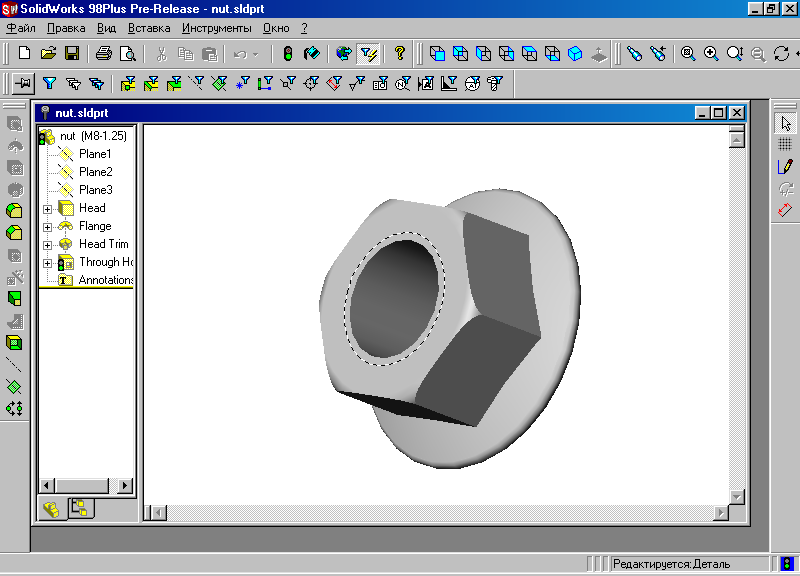Select Plane1 in the feature tree
Viewport: 800px width, 576px height.
[95, 154]
